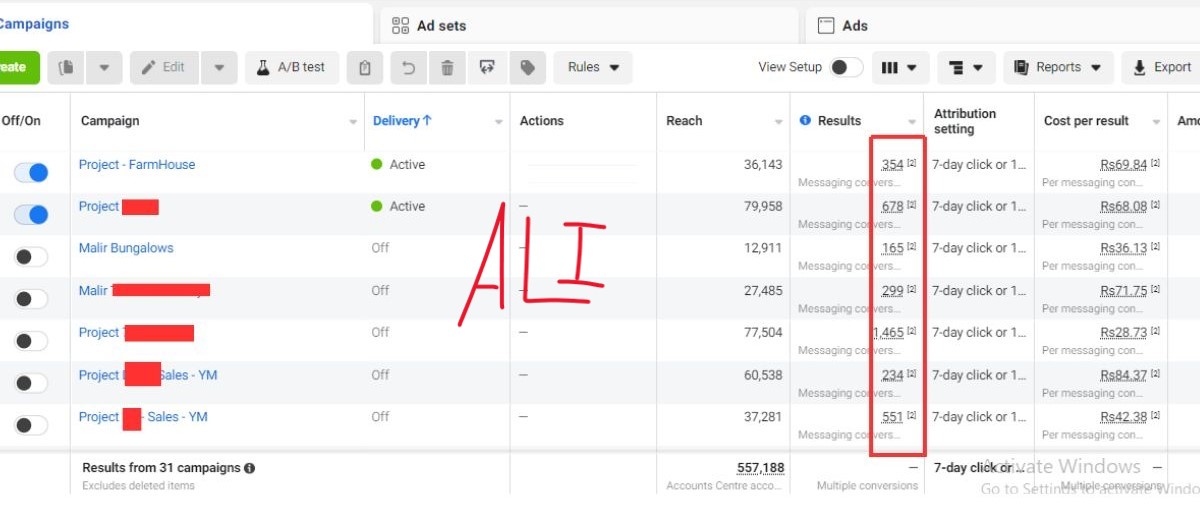
Task: Open the Project - FarmHouse campaign link
Action: (137, 165)
